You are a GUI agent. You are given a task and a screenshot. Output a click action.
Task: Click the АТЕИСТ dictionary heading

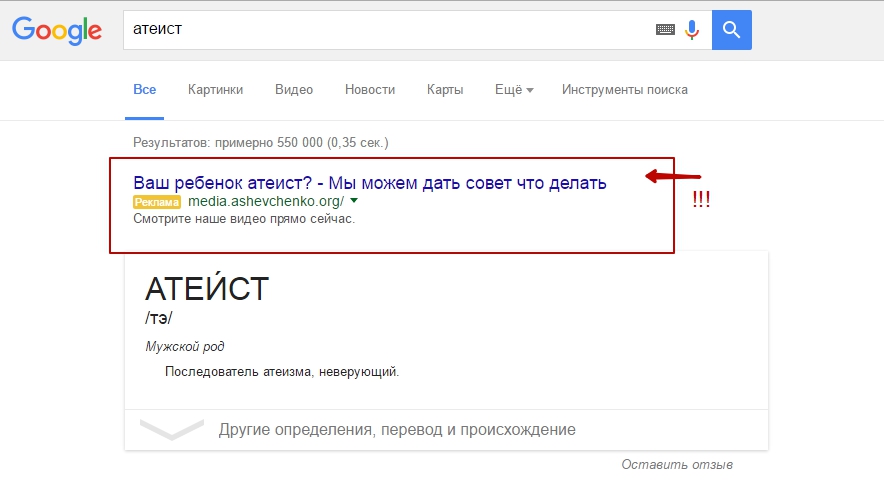[x=207, y=287]
